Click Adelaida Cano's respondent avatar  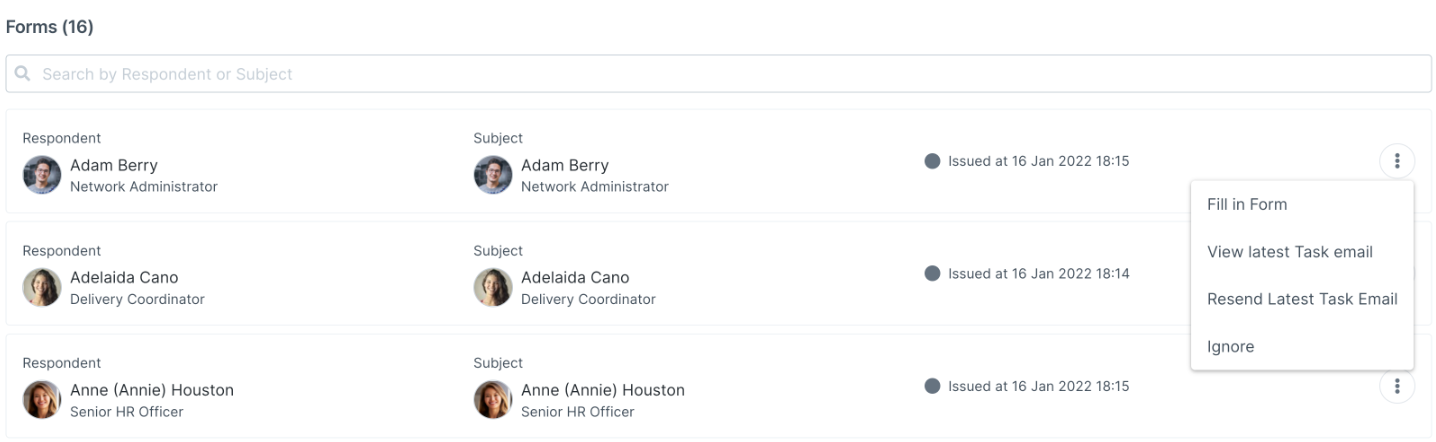(x=42, y=288)
